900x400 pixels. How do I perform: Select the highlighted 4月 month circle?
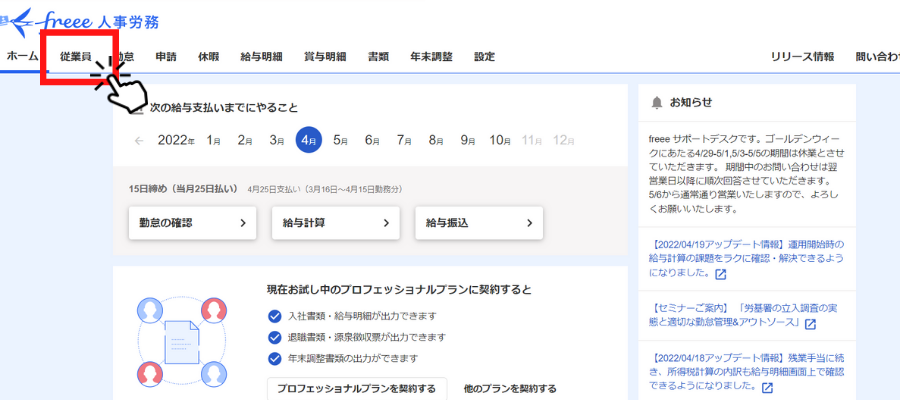(x=309, y=141)
